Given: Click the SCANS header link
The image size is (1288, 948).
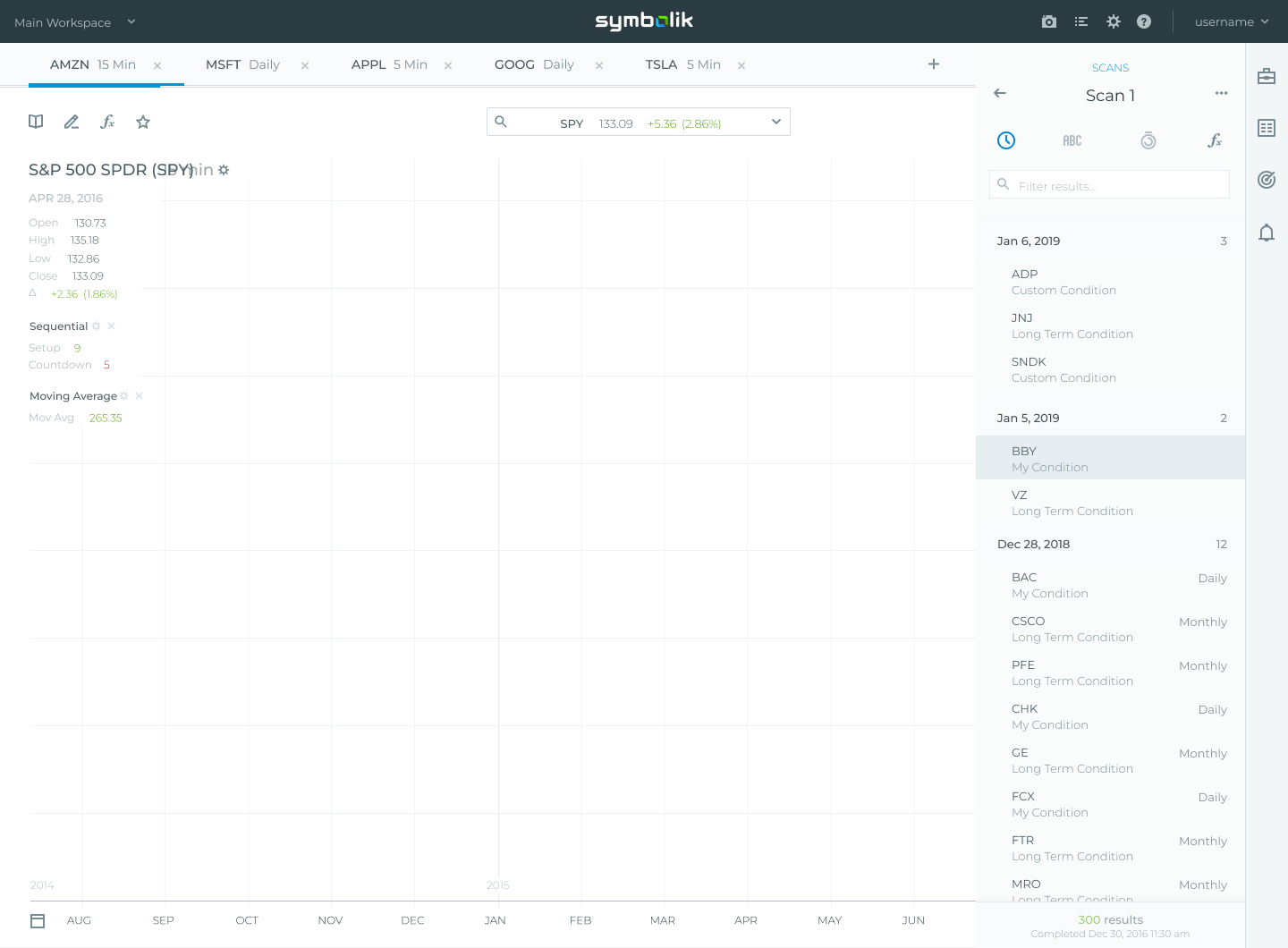Looking at the screenshot, I should tap(1110, 68).
